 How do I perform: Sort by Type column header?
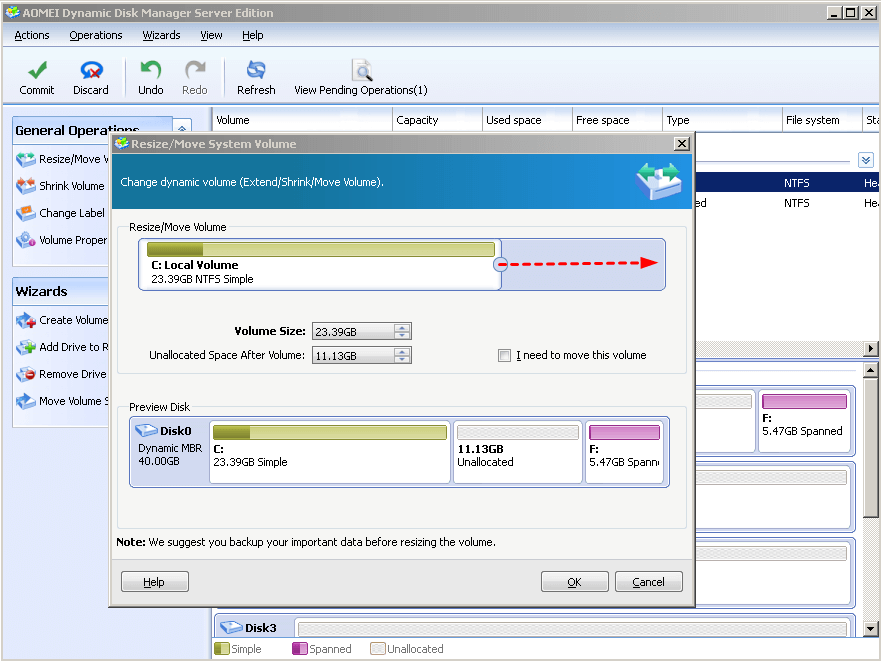tap(722, 120)
